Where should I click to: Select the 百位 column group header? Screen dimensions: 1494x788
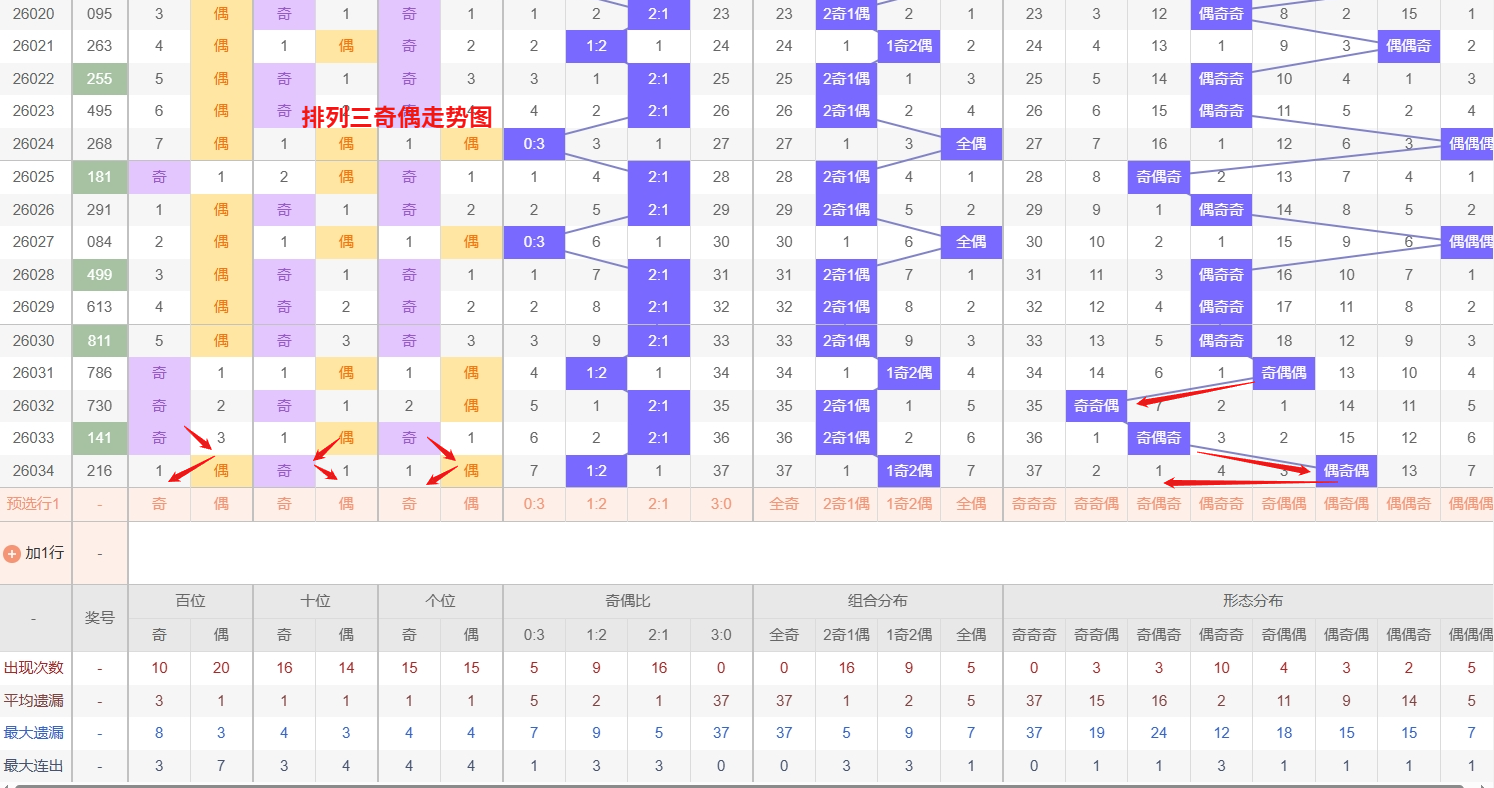click(x=190, y=601)
